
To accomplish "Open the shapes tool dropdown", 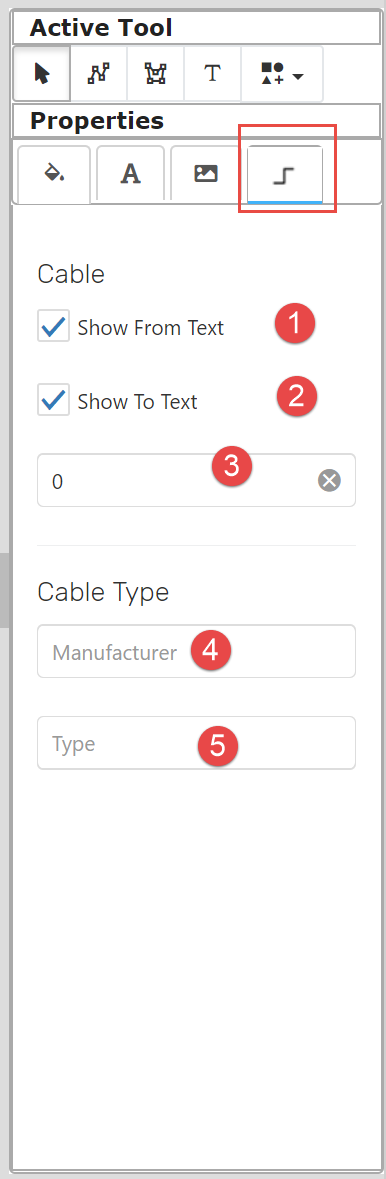I will tap(282, 74).
